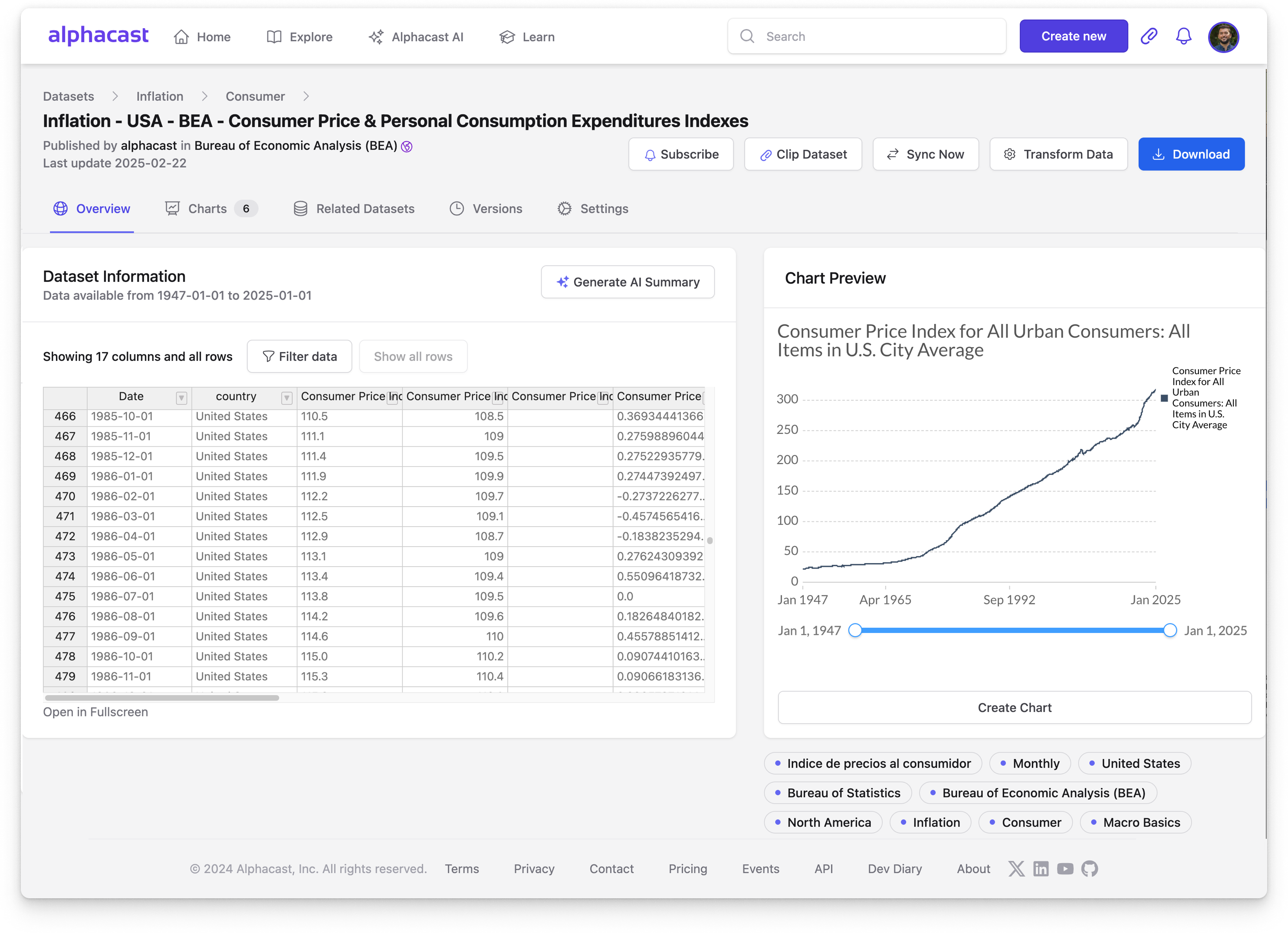Open Alphacast X (Twitter) page
The width and height of the screenshot is (1288, 933).
tap(1016, 869)
